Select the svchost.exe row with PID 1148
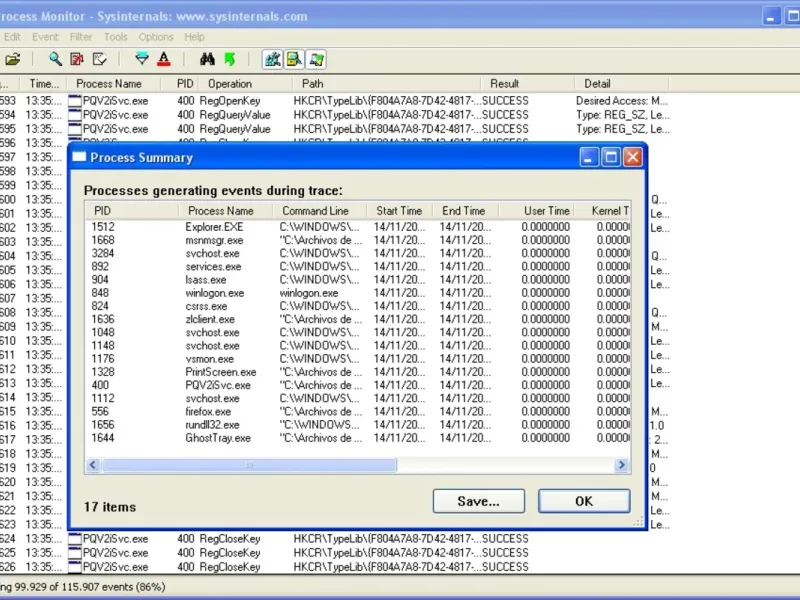The image size is (800, 600). tap(358, 346)
